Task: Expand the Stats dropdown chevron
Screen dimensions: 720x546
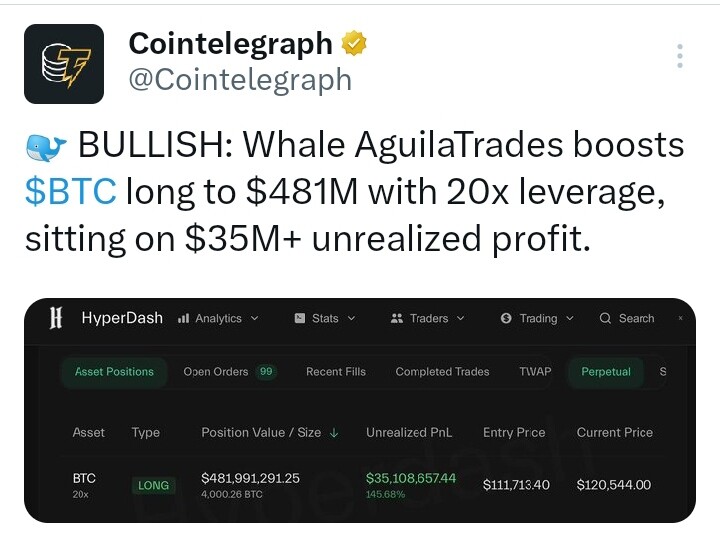Action: pos(351,318)
